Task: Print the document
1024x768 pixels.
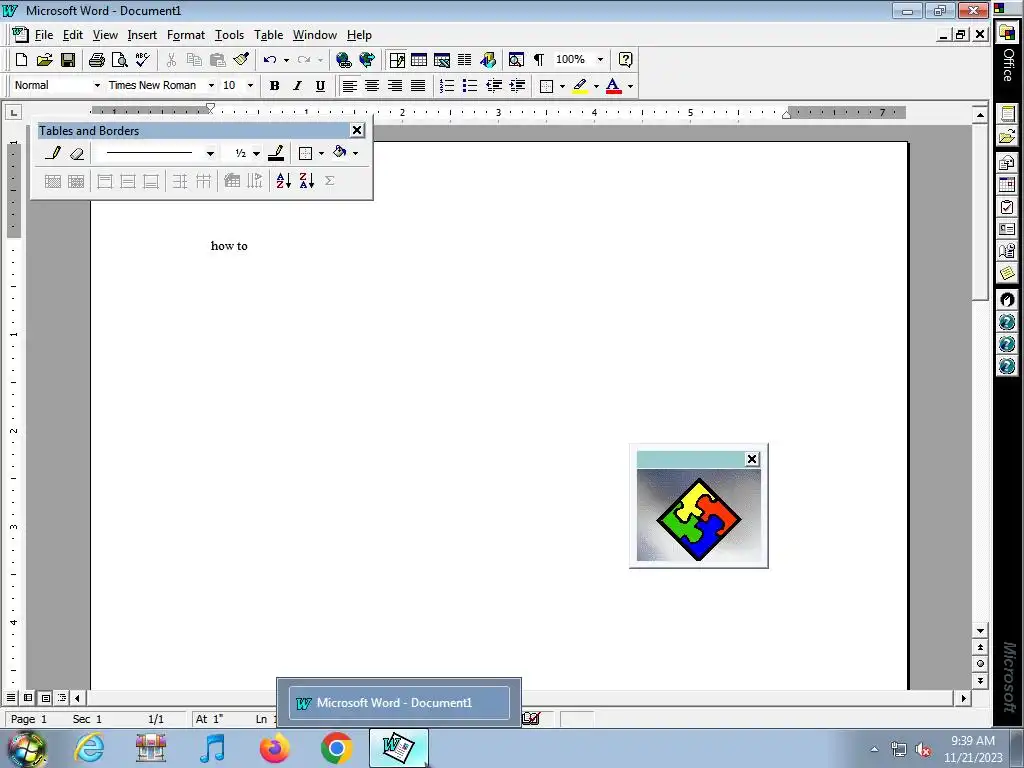Action: (97, 60)
